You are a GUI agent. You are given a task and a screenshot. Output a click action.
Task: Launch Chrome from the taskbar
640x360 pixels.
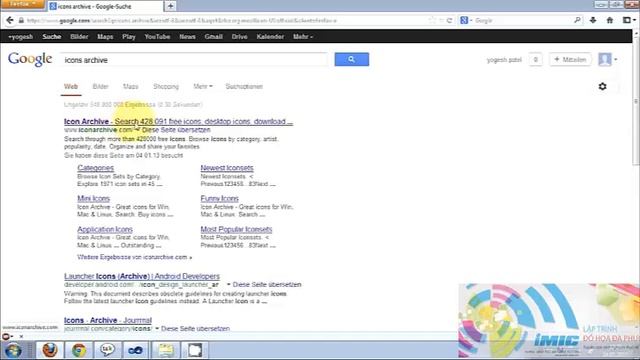[x=79, y=350]
